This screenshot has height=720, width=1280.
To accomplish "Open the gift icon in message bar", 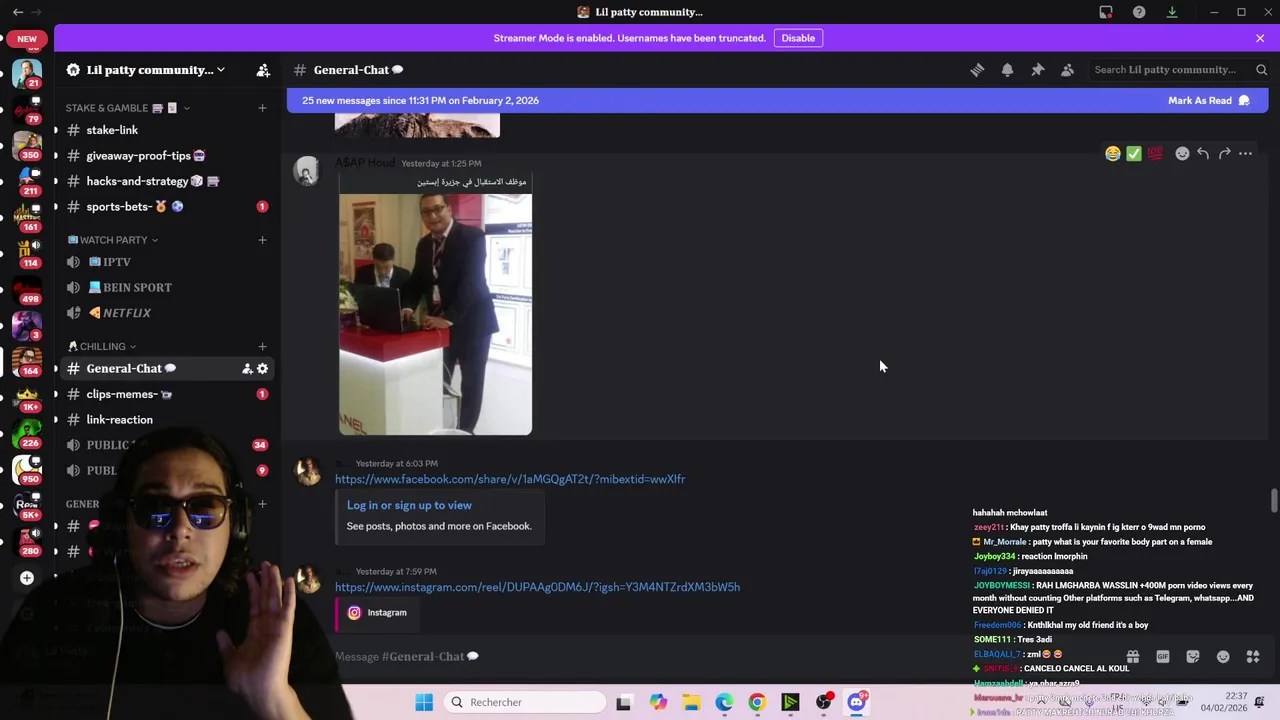I will (1133, 657).
